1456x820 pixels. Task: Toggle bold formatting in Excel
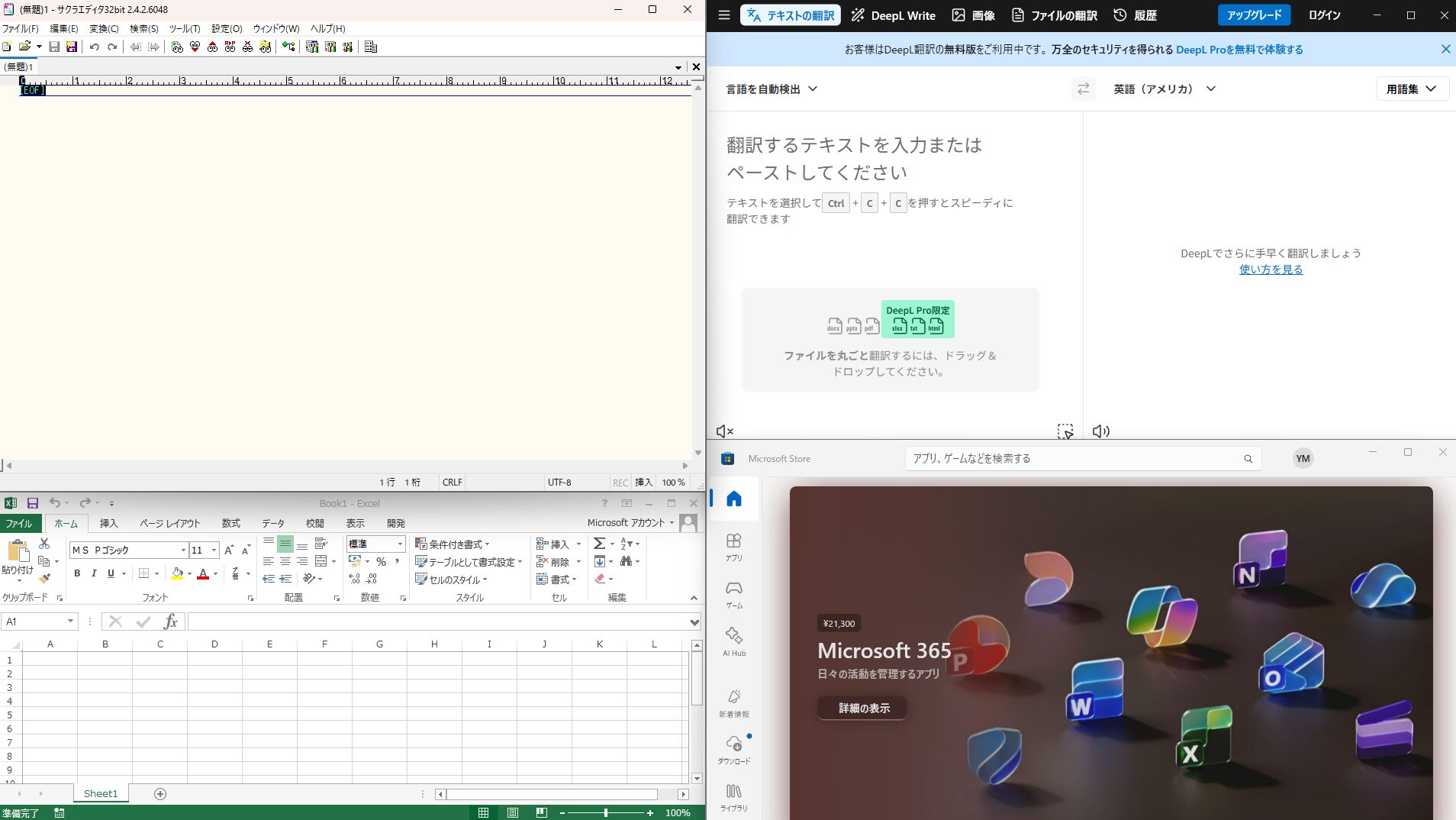click(x=77, y=573)
